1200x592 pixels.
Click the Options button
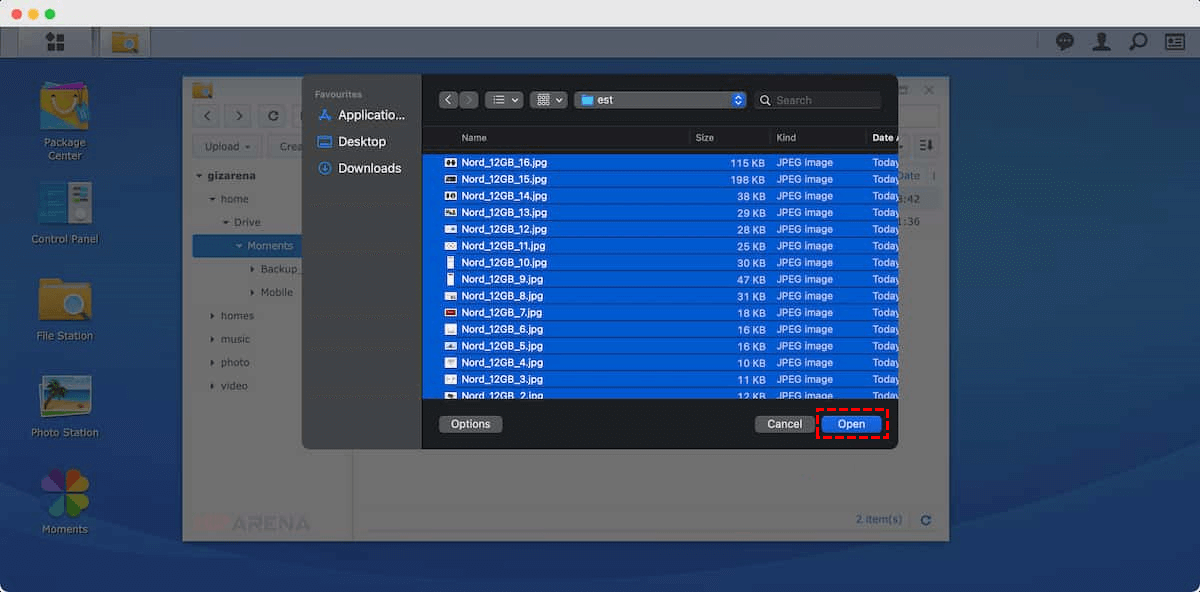pos(470,424)
